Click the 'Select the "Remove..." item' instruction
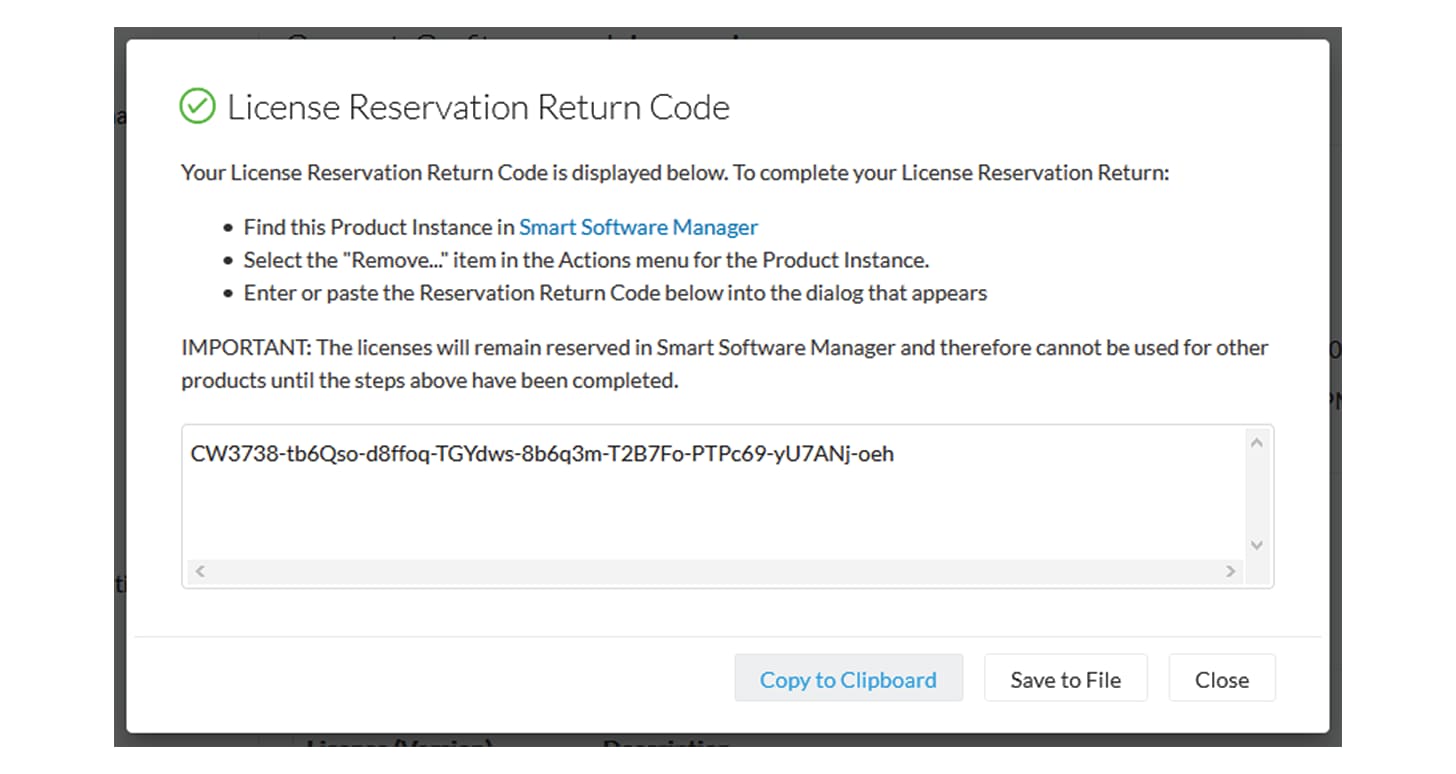 pos(587,260)
